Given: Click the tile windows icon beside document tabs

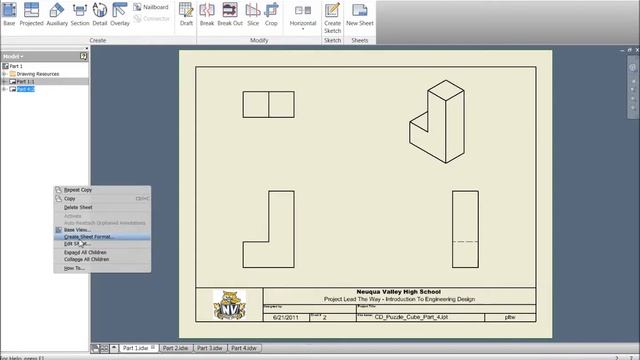Looking at the screenshot, I should coord(104,348).
